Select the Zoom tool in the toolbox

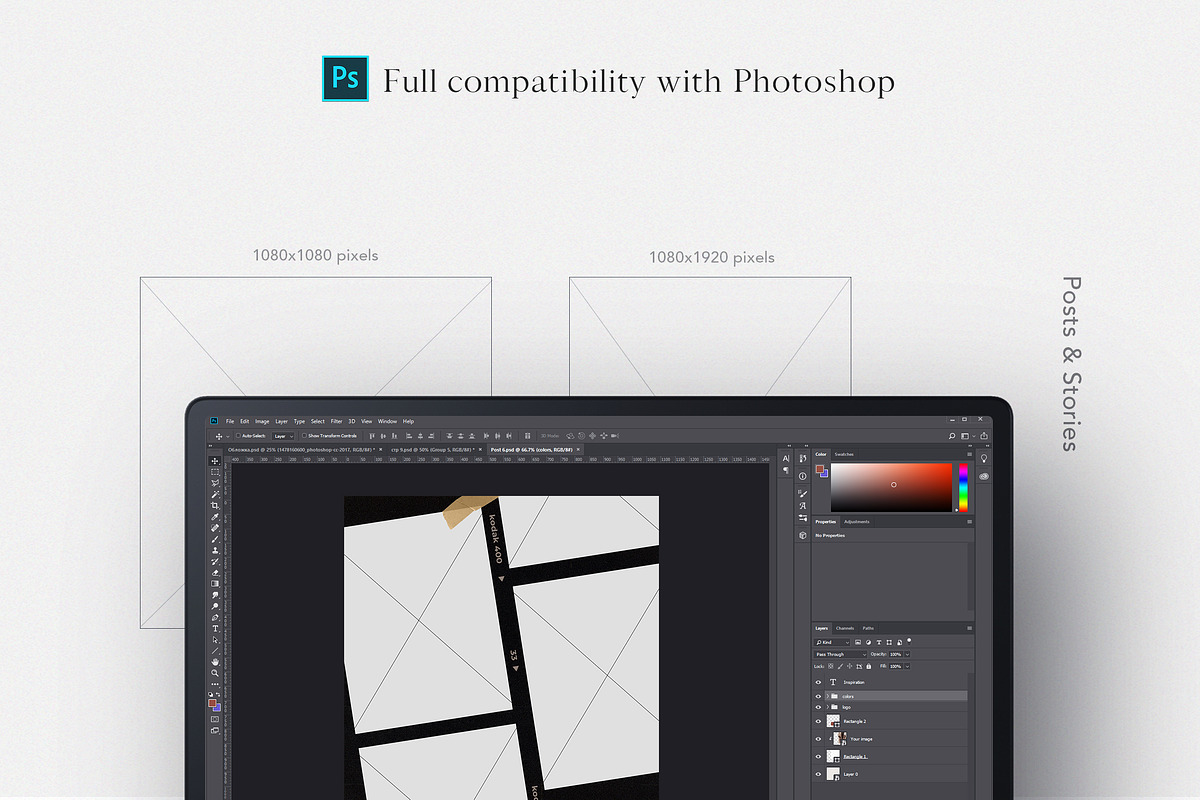click(215, 673)
